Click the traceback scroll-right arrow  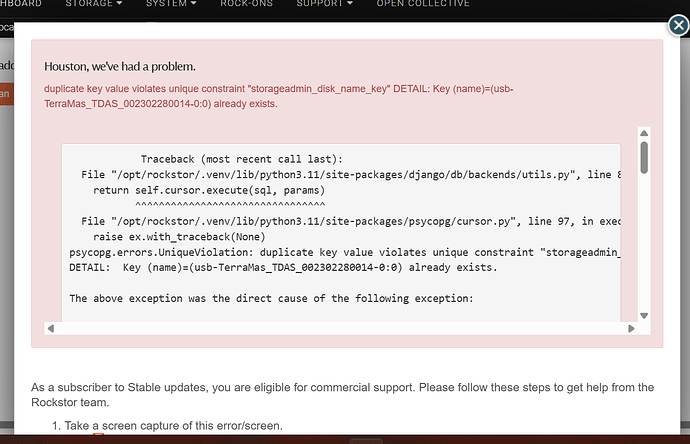[631, 328]
